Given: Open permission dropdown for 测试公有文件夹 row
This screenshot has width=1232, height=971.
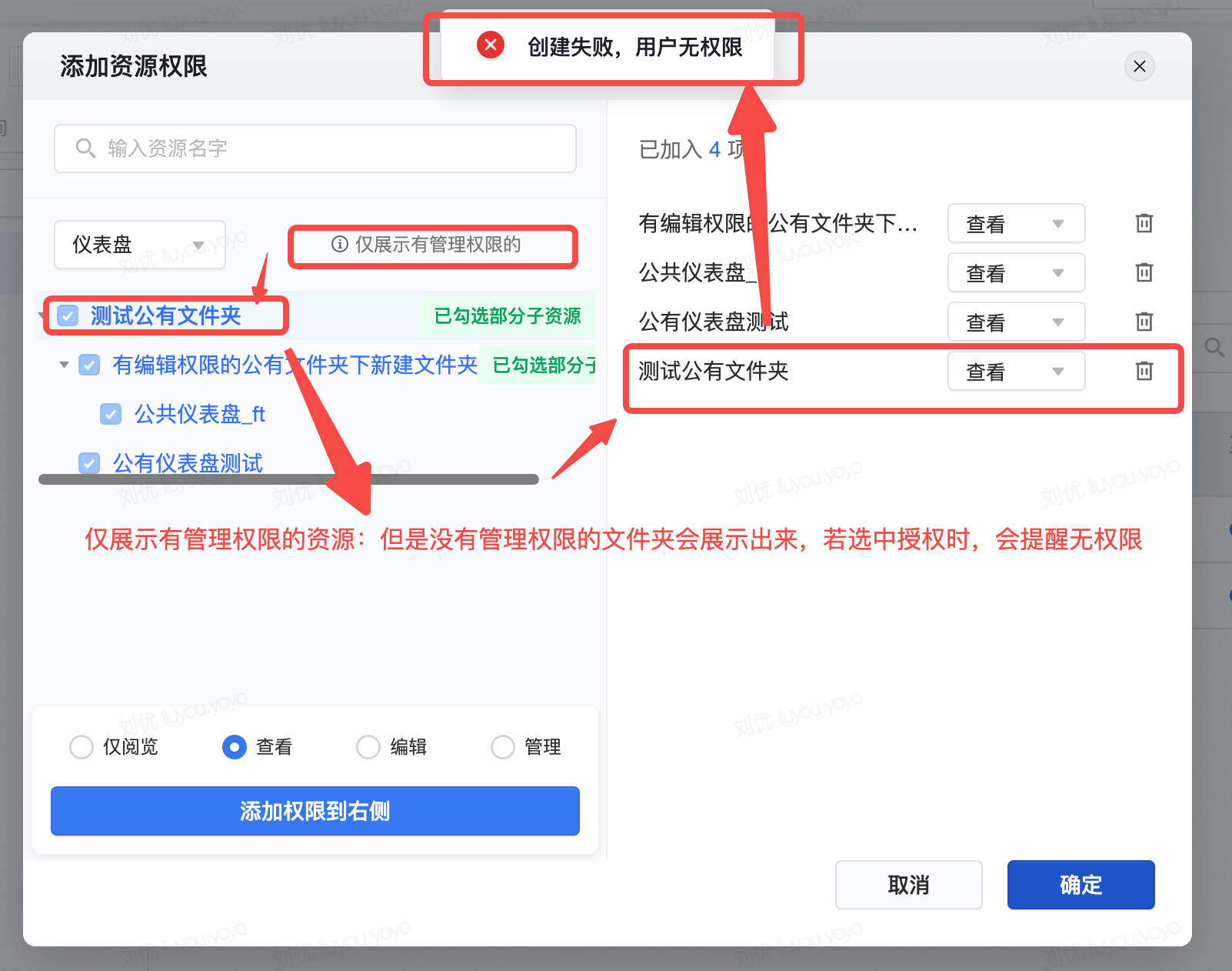Looking at the screenshot, I should click(1015, 372).
